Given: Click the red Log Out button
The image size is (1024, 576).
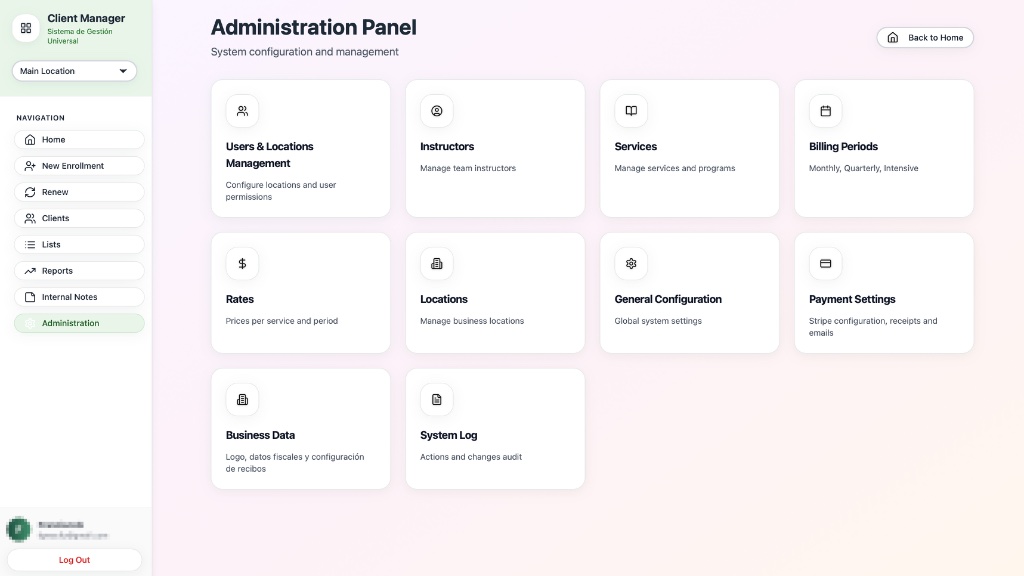Looking at the screenshot, I should click(74, 560).
